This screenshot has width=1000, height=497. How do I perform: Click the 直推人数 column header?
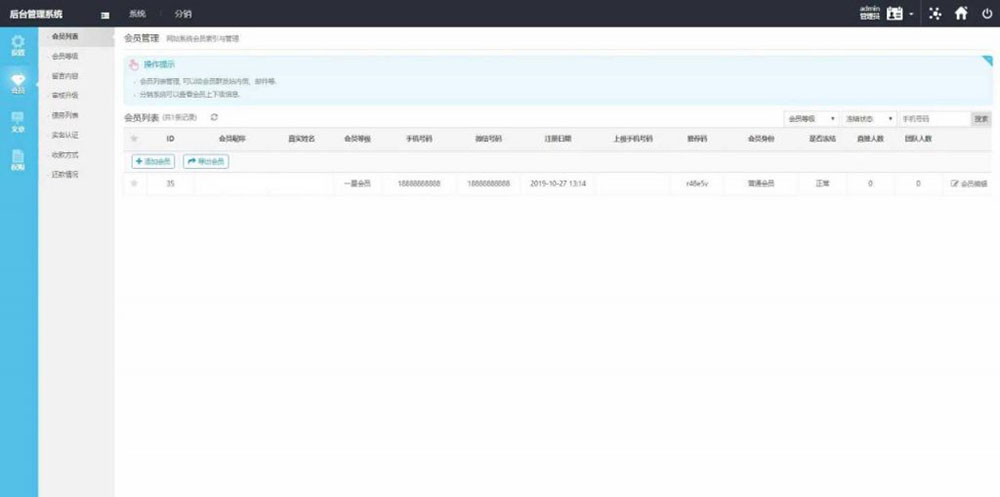click(871, 138)
